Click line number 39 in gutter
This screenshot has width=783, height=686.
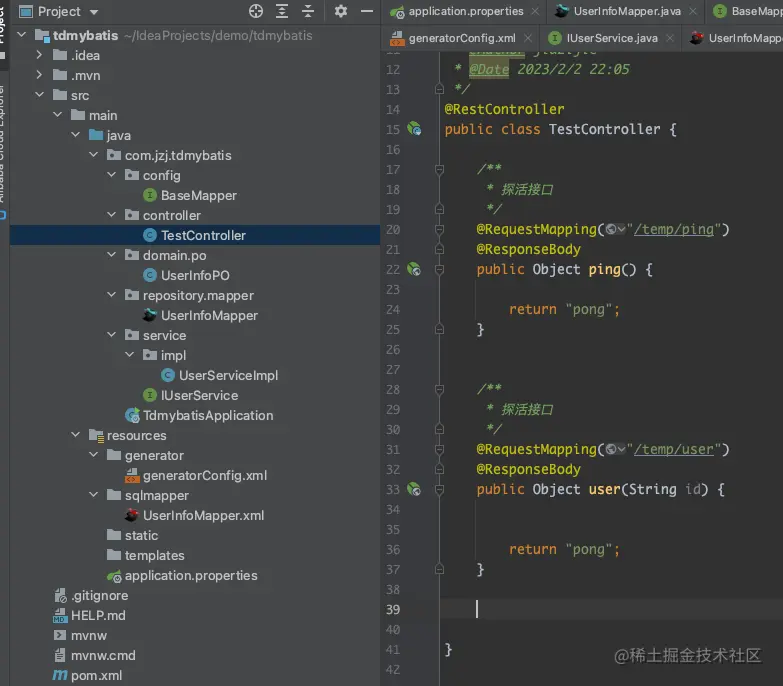point(392,610)
